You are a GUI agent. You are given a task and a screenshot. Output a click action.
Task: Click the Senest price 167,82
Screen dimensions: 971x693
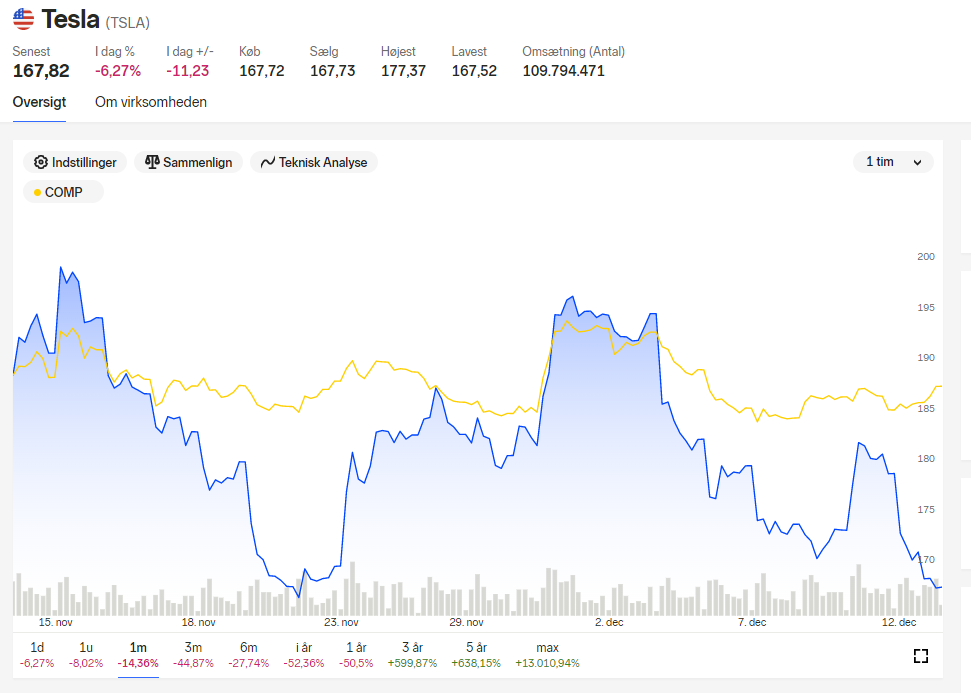(41, 71)
